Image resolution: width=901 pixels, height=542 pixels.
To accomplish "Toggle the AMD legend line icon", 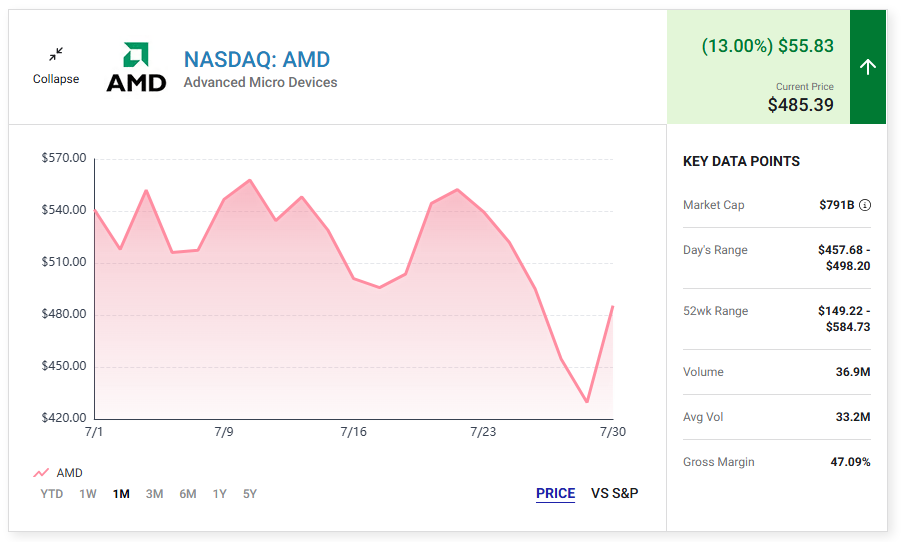I will point(41,473).
